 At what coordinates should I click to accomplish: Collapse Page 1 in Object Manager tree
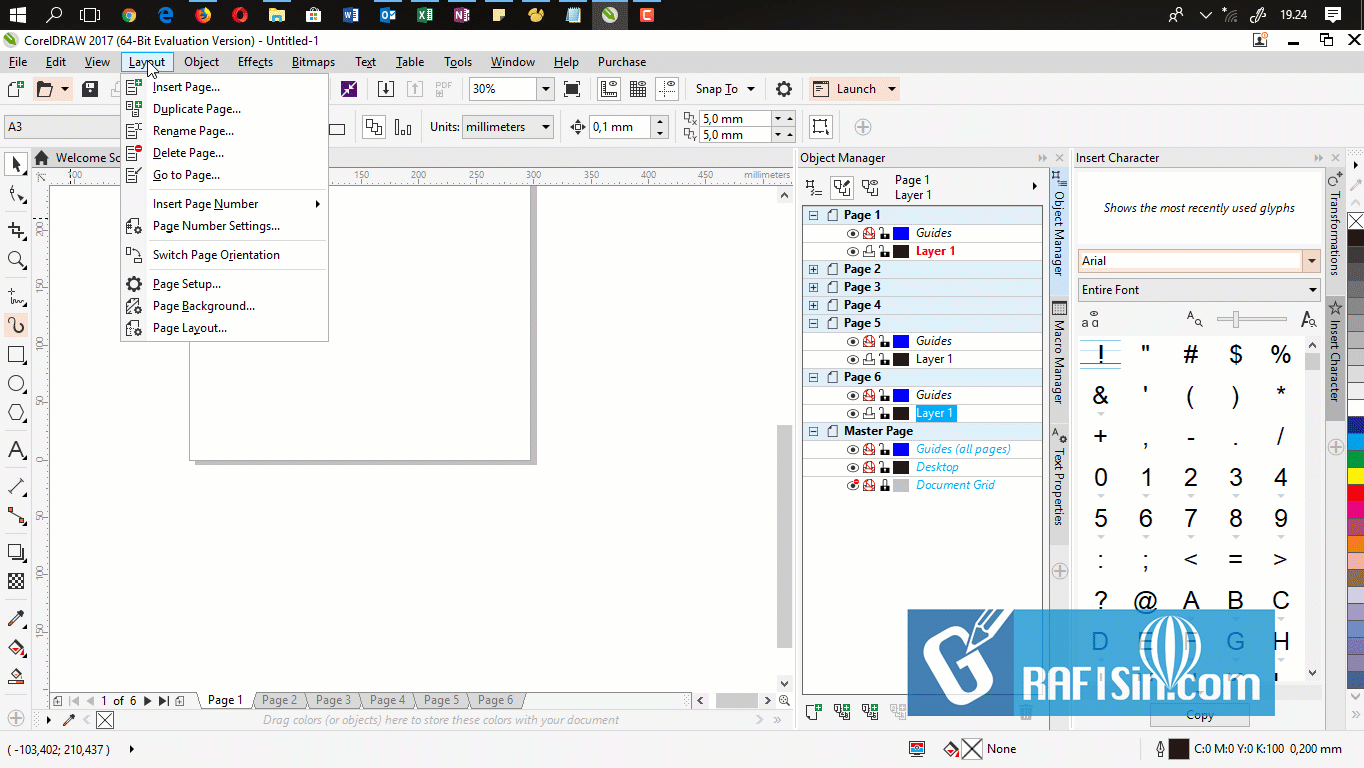(813, 215)
